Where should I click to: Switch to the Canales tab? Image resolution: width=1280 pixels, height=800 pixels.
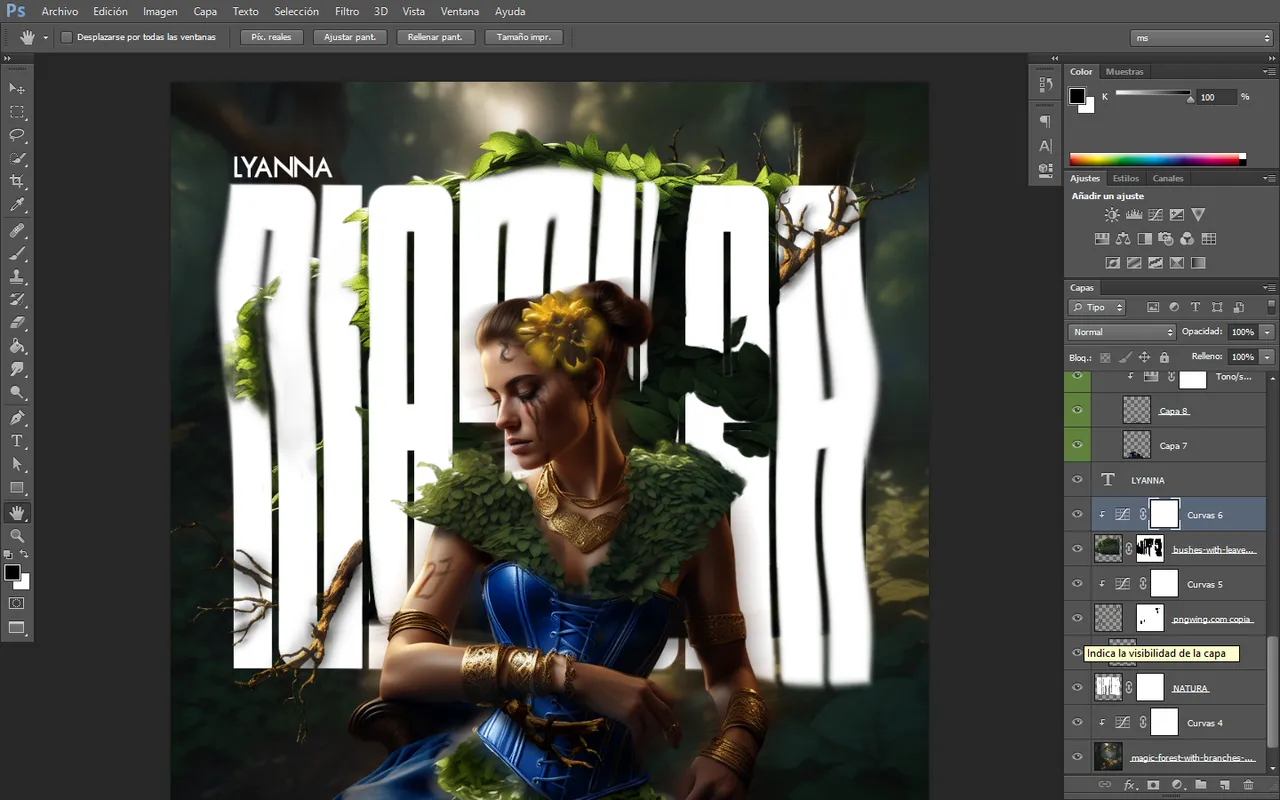point(1168,178)
